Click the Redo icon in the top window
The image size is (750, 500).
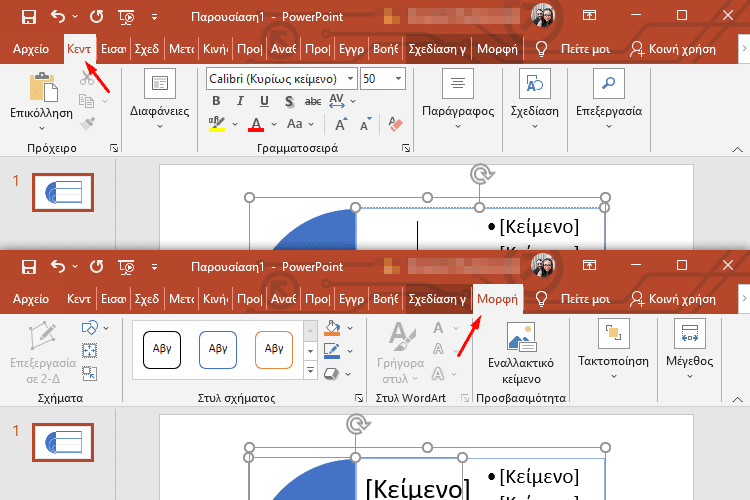pyautogui.click(x=97, y=17)
